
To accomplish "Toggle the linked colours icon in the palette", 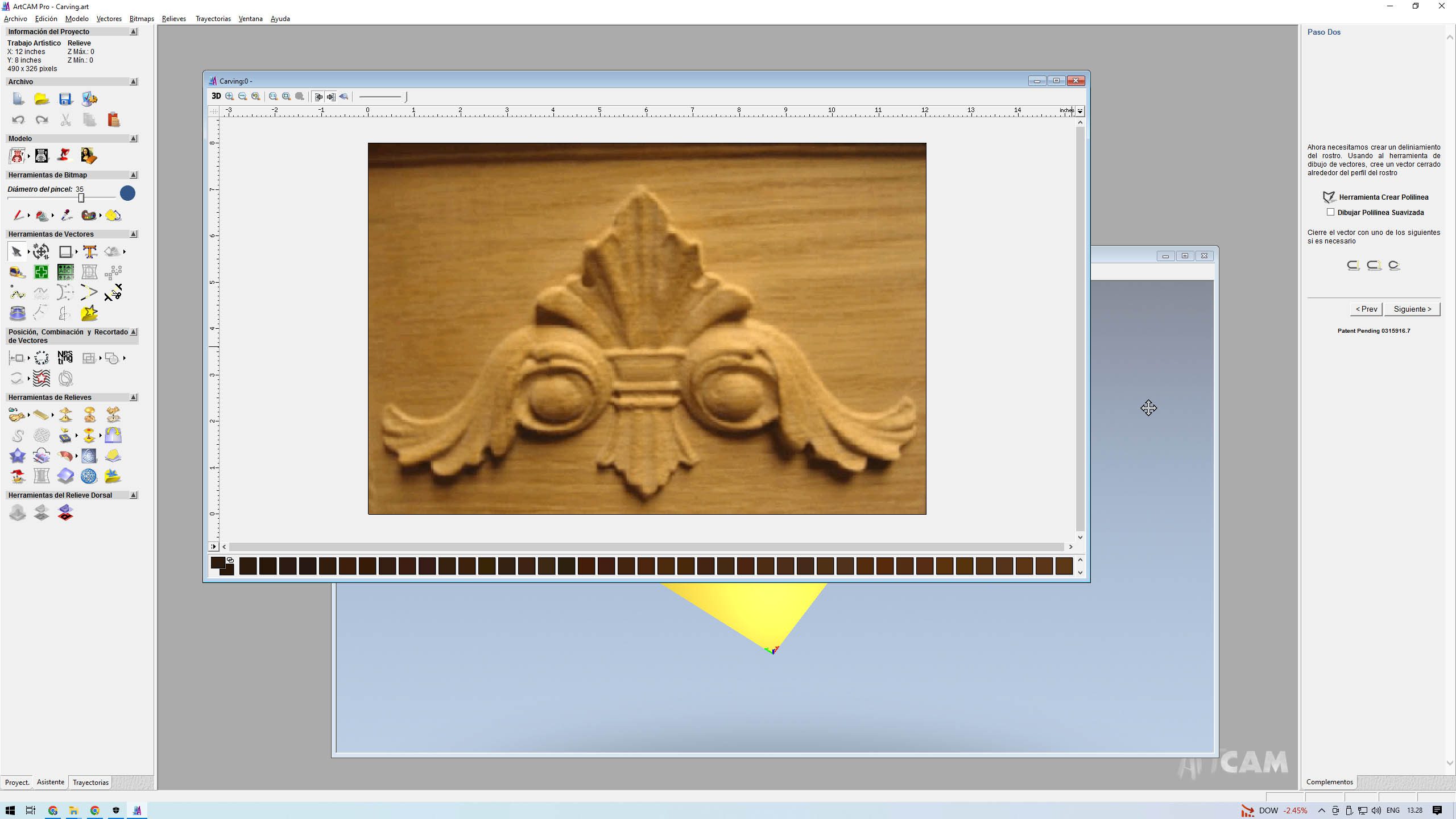I will 230,560.
